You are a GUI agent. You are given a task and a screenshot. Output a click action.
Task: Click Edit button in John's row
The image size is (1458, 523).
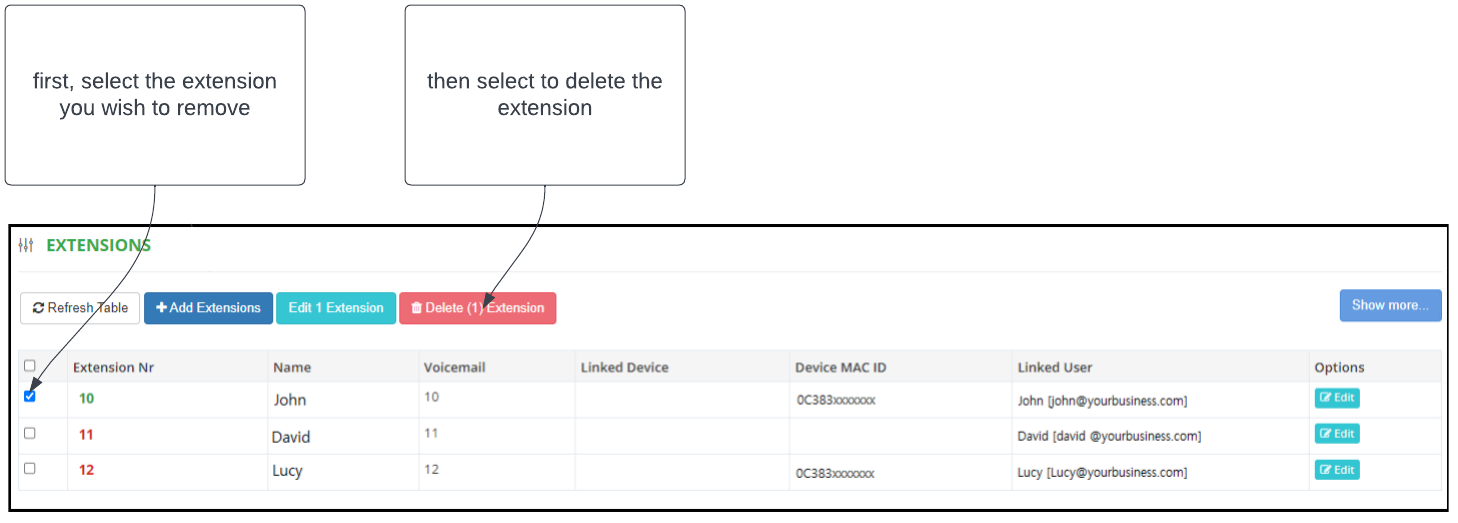coord(1336,398)
